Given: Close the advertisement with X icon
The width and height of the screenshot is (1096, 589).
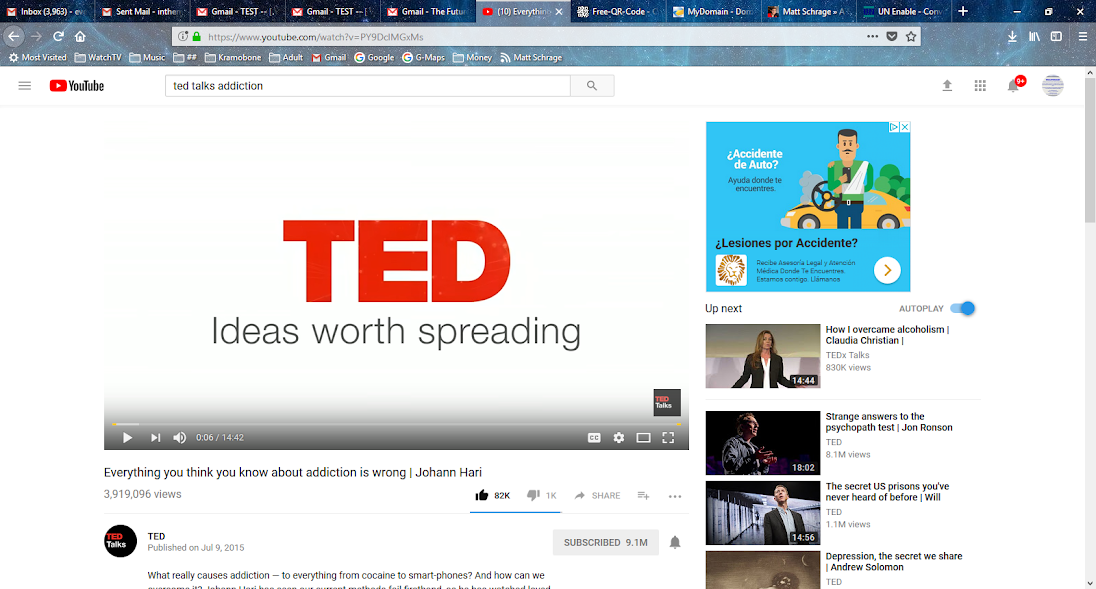Looking at the screenshot, I should 904,127.
